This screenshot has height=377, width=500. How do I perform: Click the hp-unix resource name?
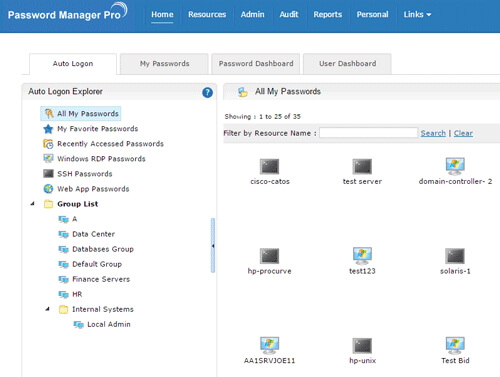362,361
